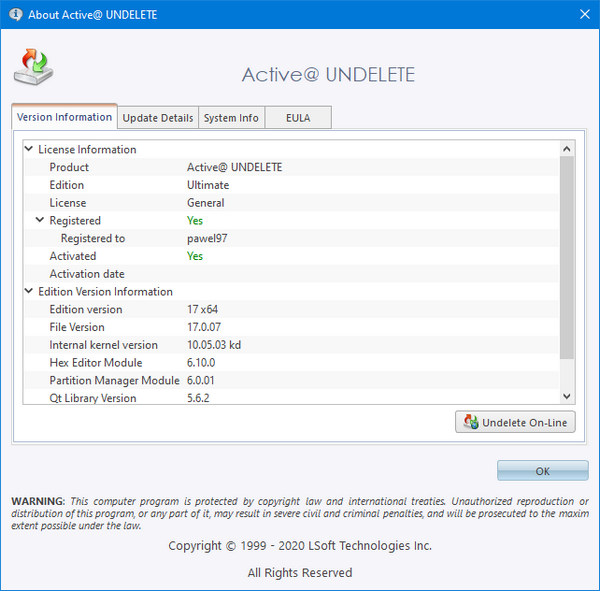Screen dimensions: 600x591
Task: Click the vertical scrollbar thumb
Action: pos(567,255)
